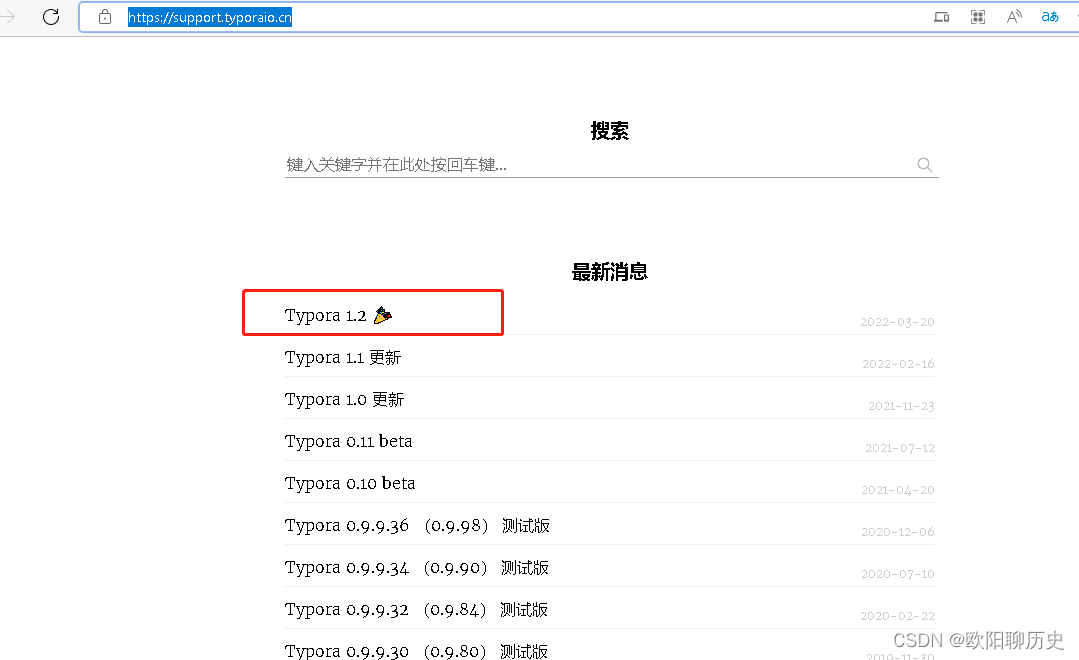The height and width of the screenshot is (660, 1079).
Task: Click the date 2022-03-20
Action: (x=897, y=322)
